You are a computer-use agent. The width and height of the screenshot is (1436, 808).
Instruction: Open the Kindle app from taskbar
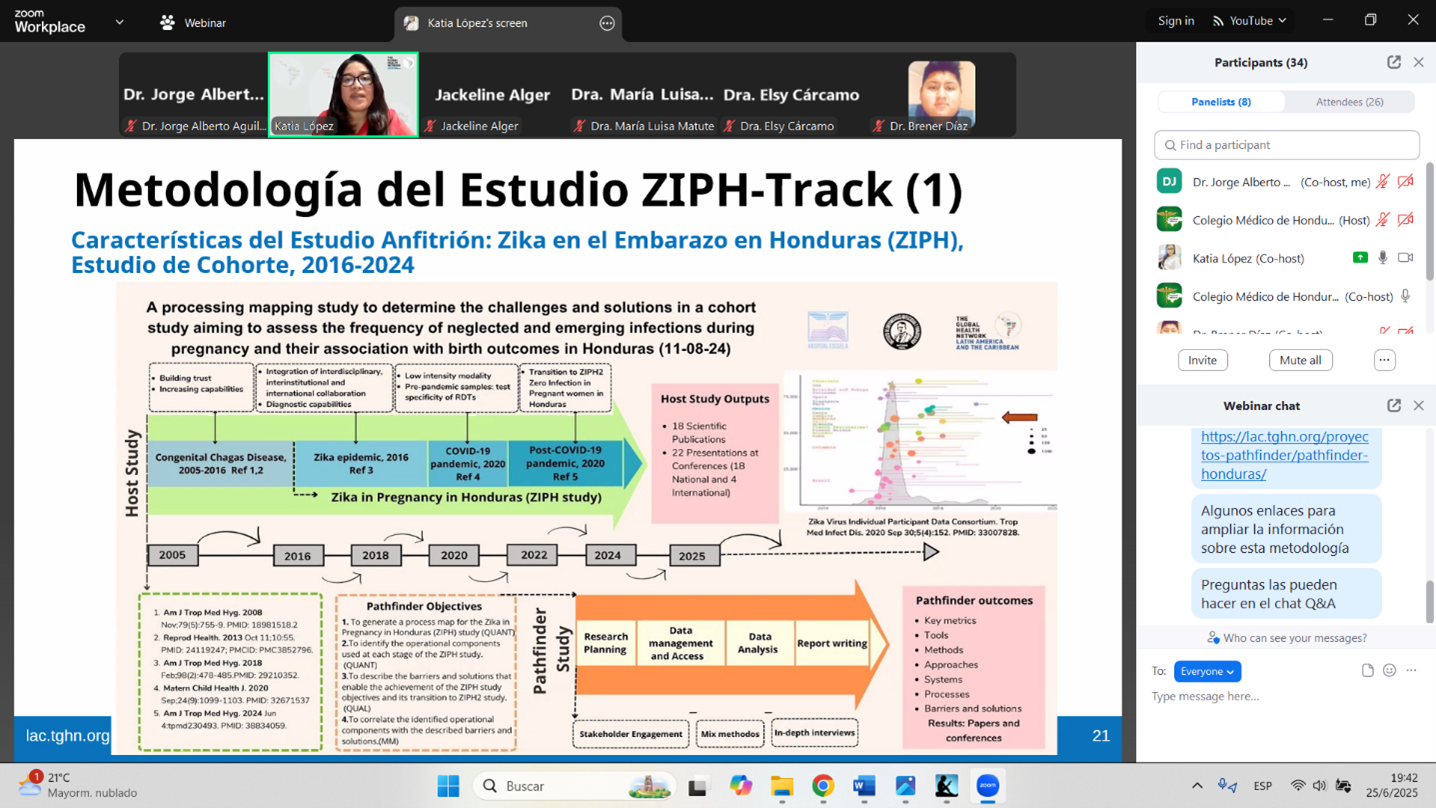(946, 786)
